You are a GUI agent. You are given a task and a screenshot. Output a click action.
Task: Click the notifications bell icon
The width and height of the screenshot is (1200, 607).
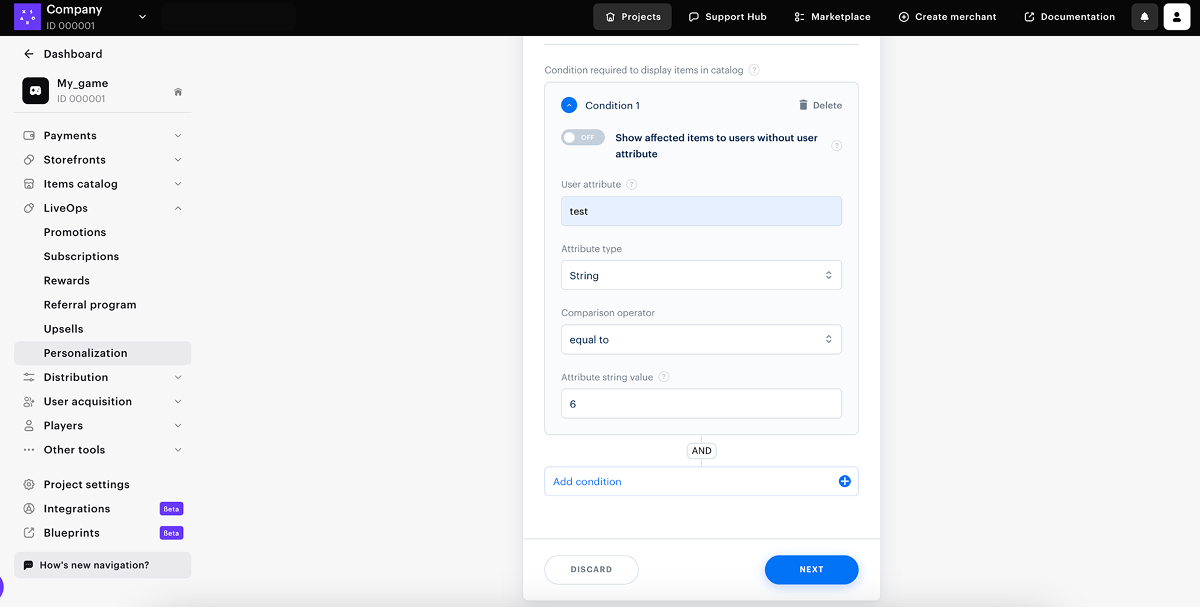[1144, 17]
